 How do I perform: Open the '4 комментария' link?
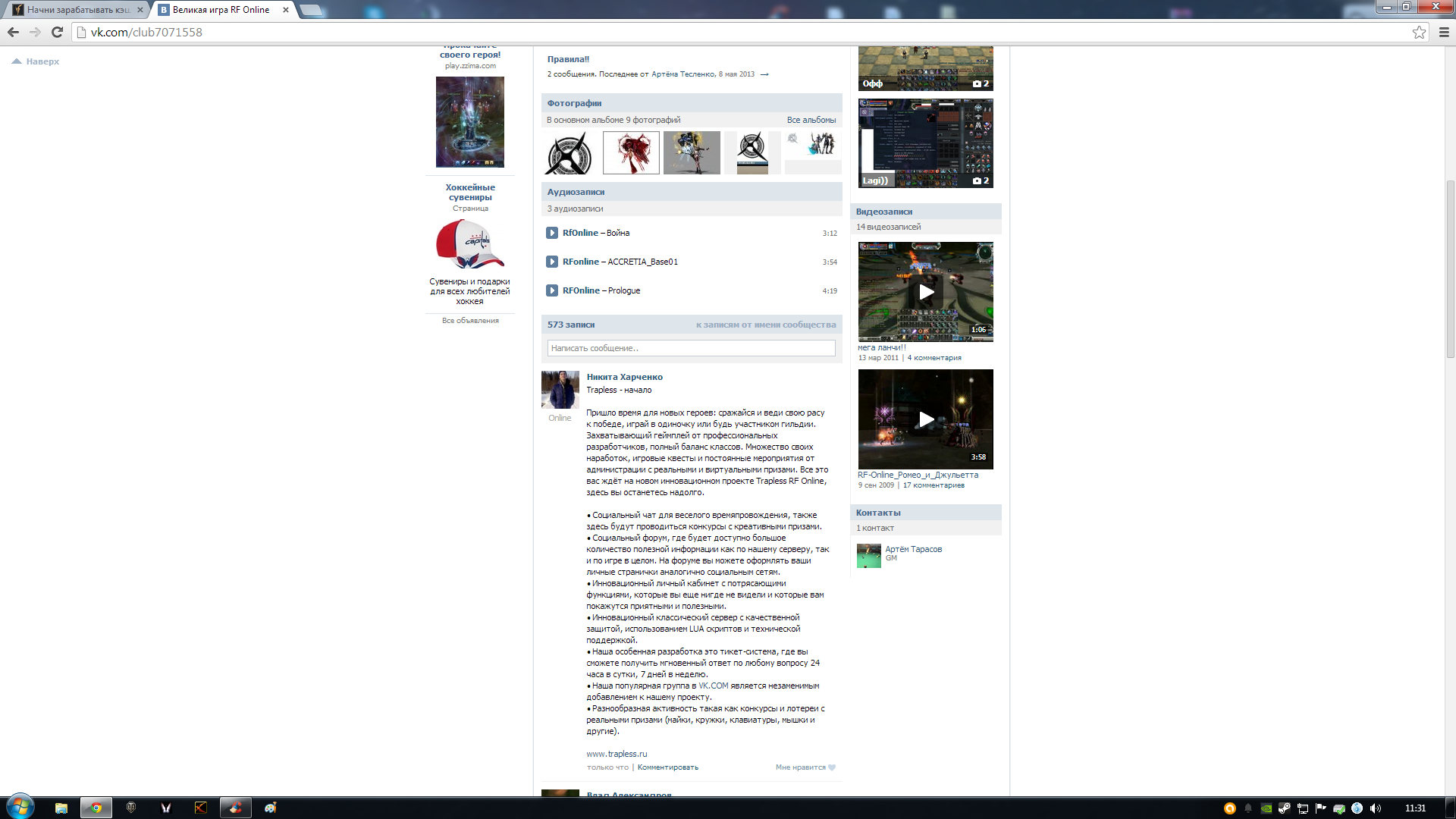[934, 358]
